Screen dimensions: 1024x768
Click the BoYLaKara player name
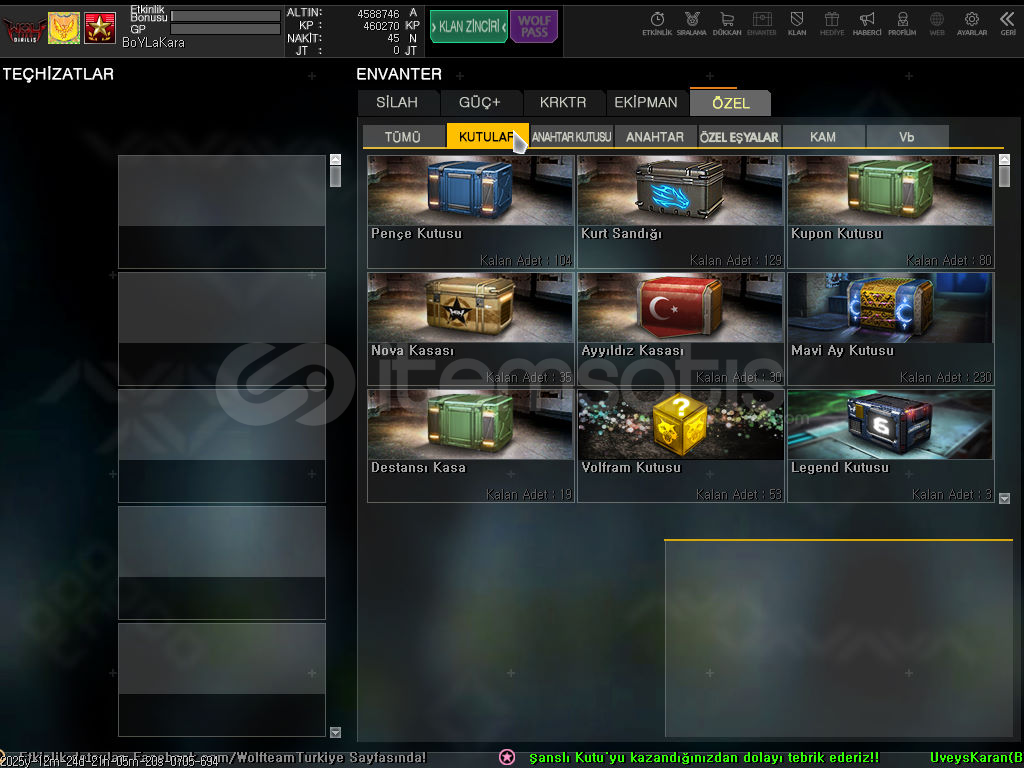[153, 43]
